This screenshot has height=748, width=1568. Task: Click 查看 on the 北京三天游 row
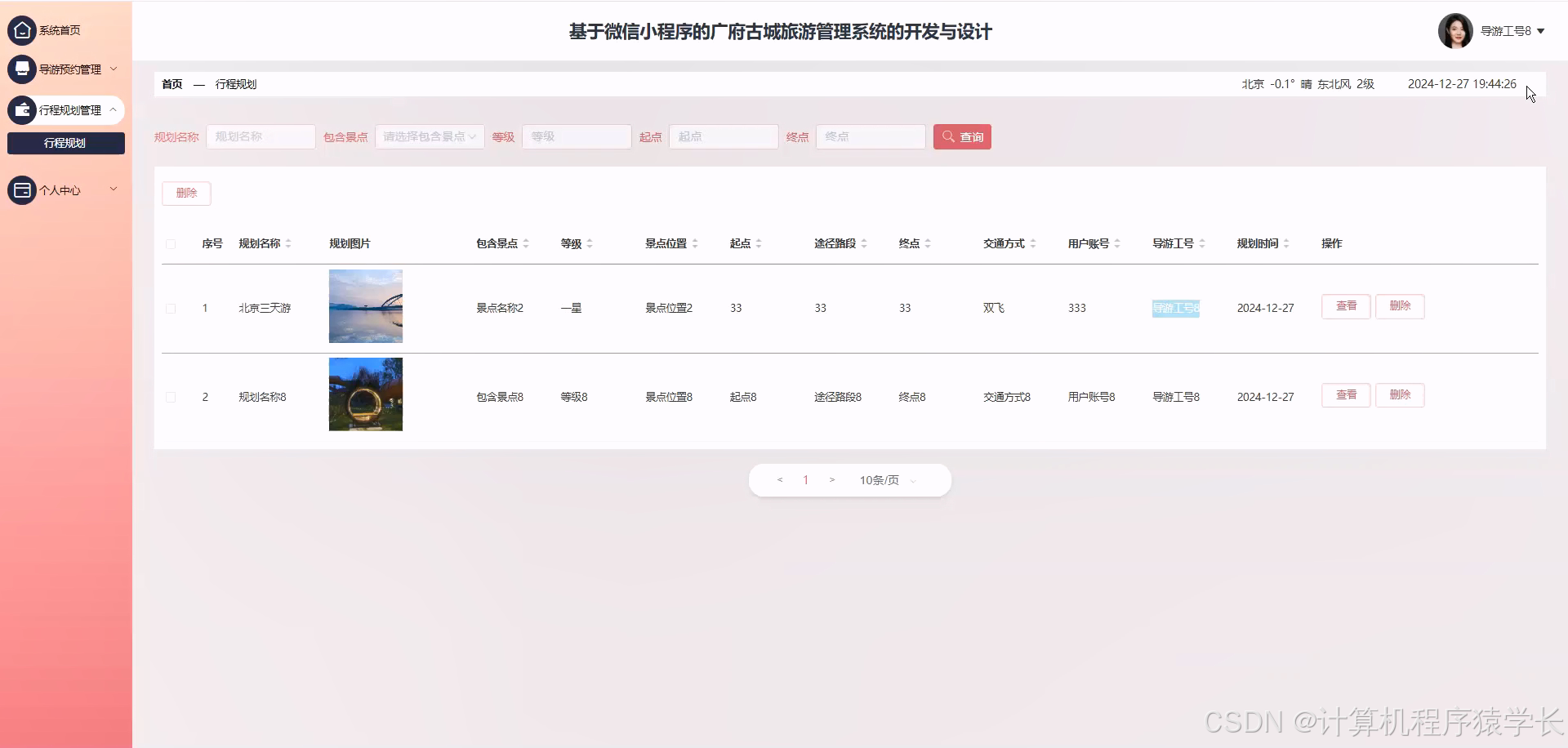coord(1345,306)
